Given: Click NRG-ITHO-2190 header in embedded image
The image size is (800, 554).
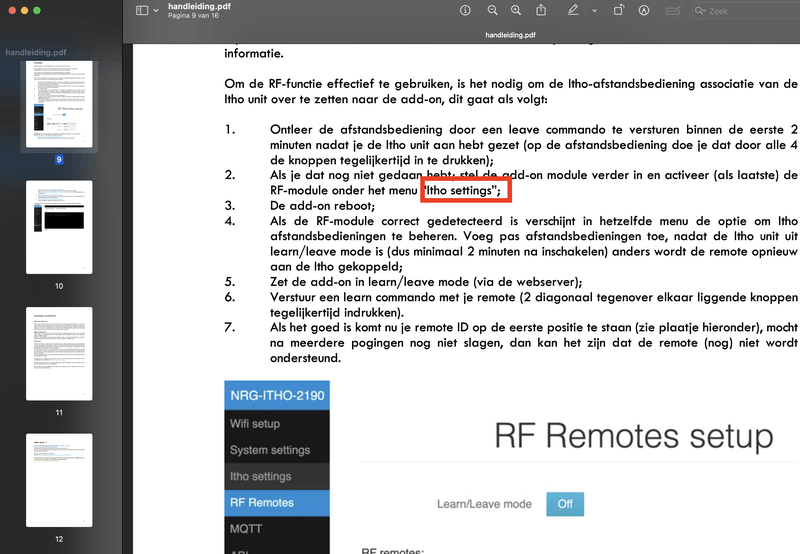Looking at the screenshot, I should 277,395.
